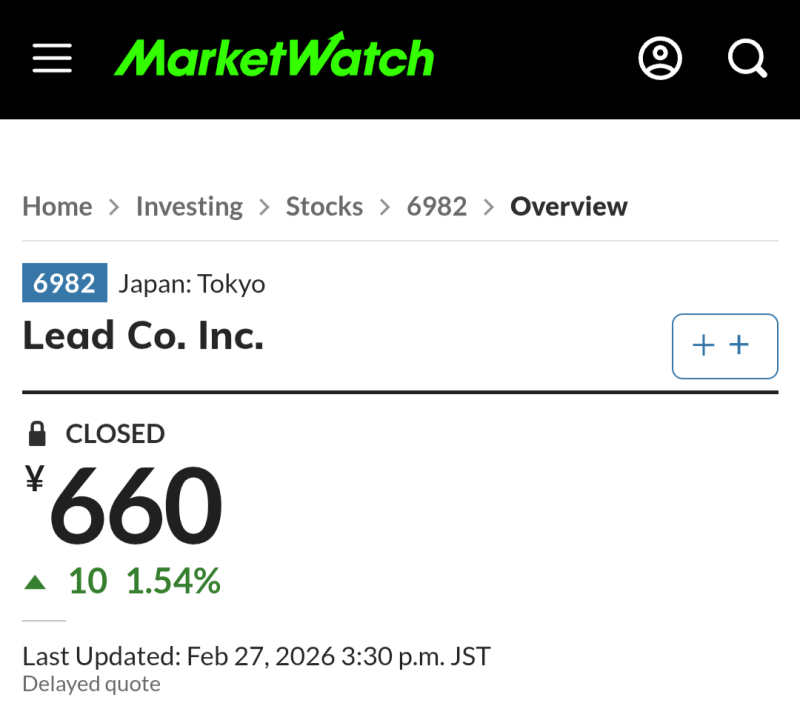
Task: Click the Delayed quote note
Action: point(91,684)
